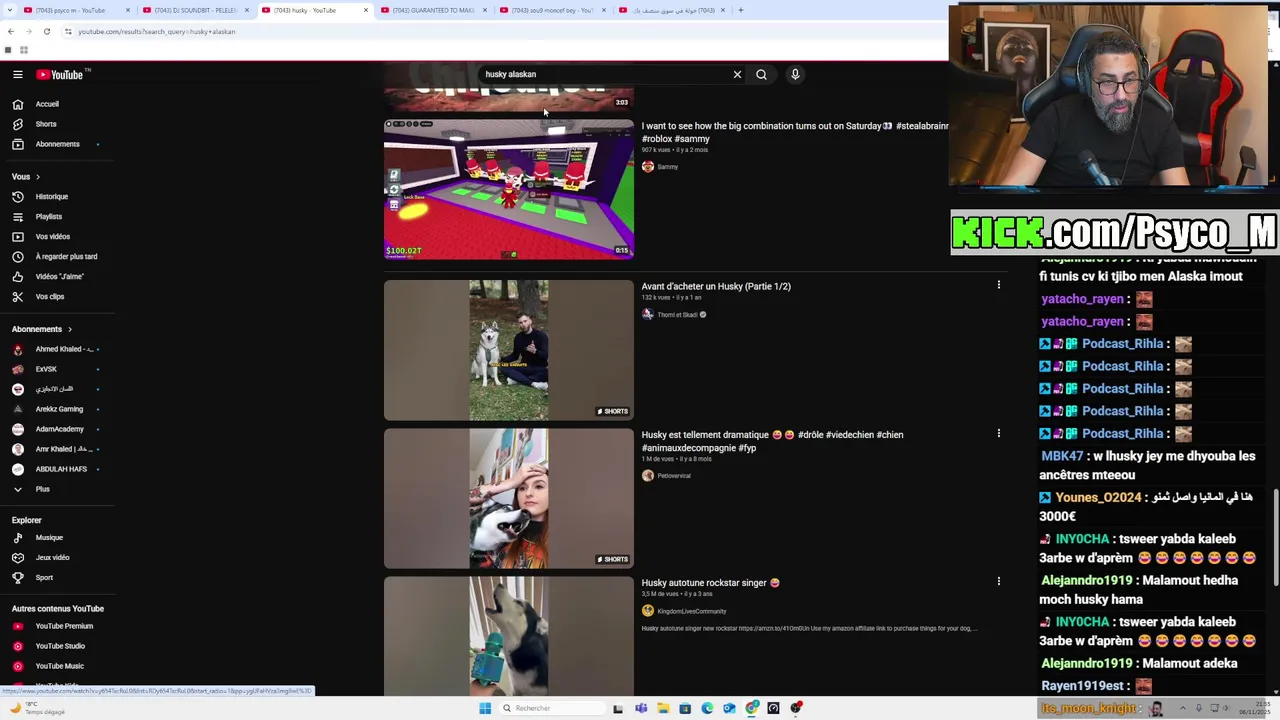
Task: Open the Edge browser taskbar icon
Action: coord(707,708)
